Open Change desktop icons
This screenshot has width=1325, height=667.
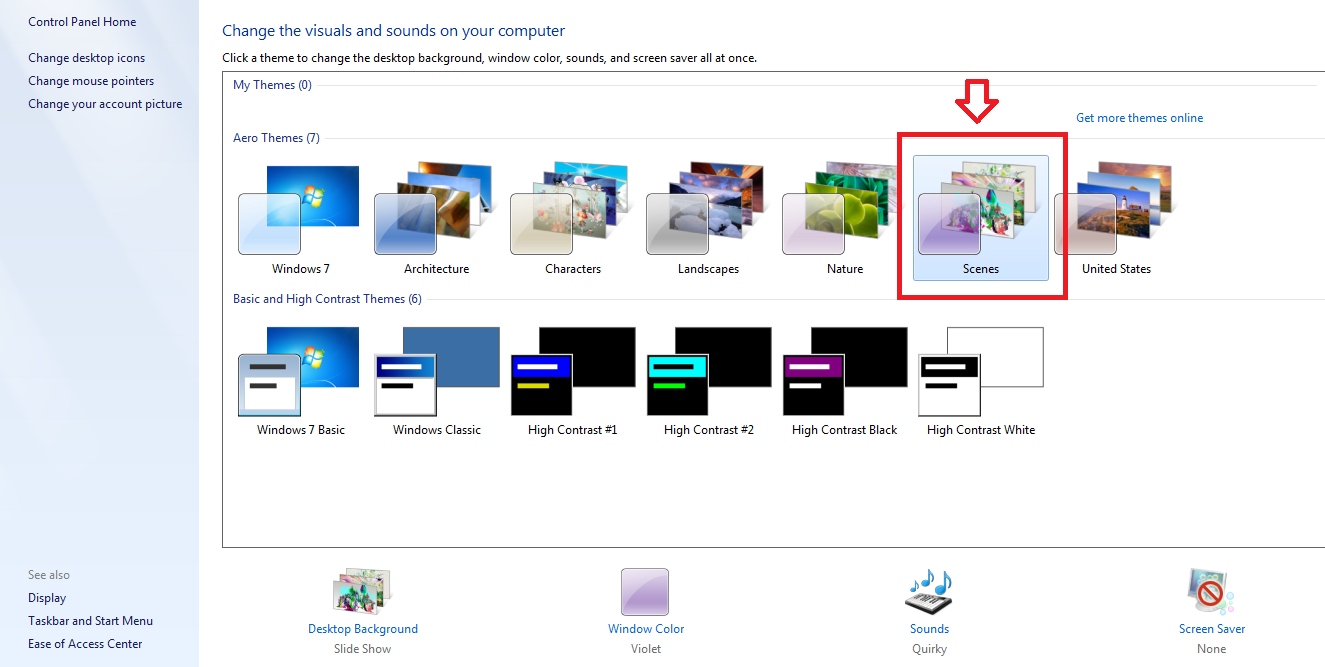(87, 58)
